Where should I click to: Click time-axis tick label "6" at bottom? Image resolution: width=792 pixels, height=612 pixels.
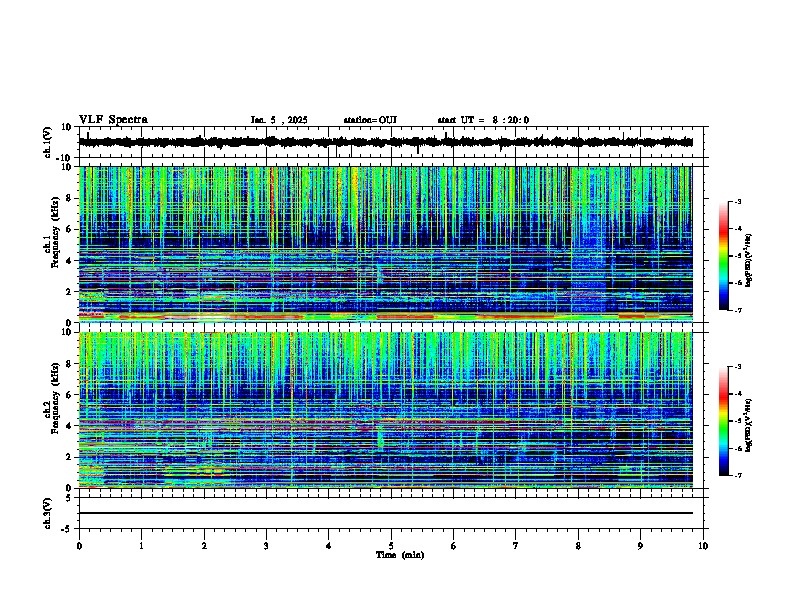coord(454,546)
